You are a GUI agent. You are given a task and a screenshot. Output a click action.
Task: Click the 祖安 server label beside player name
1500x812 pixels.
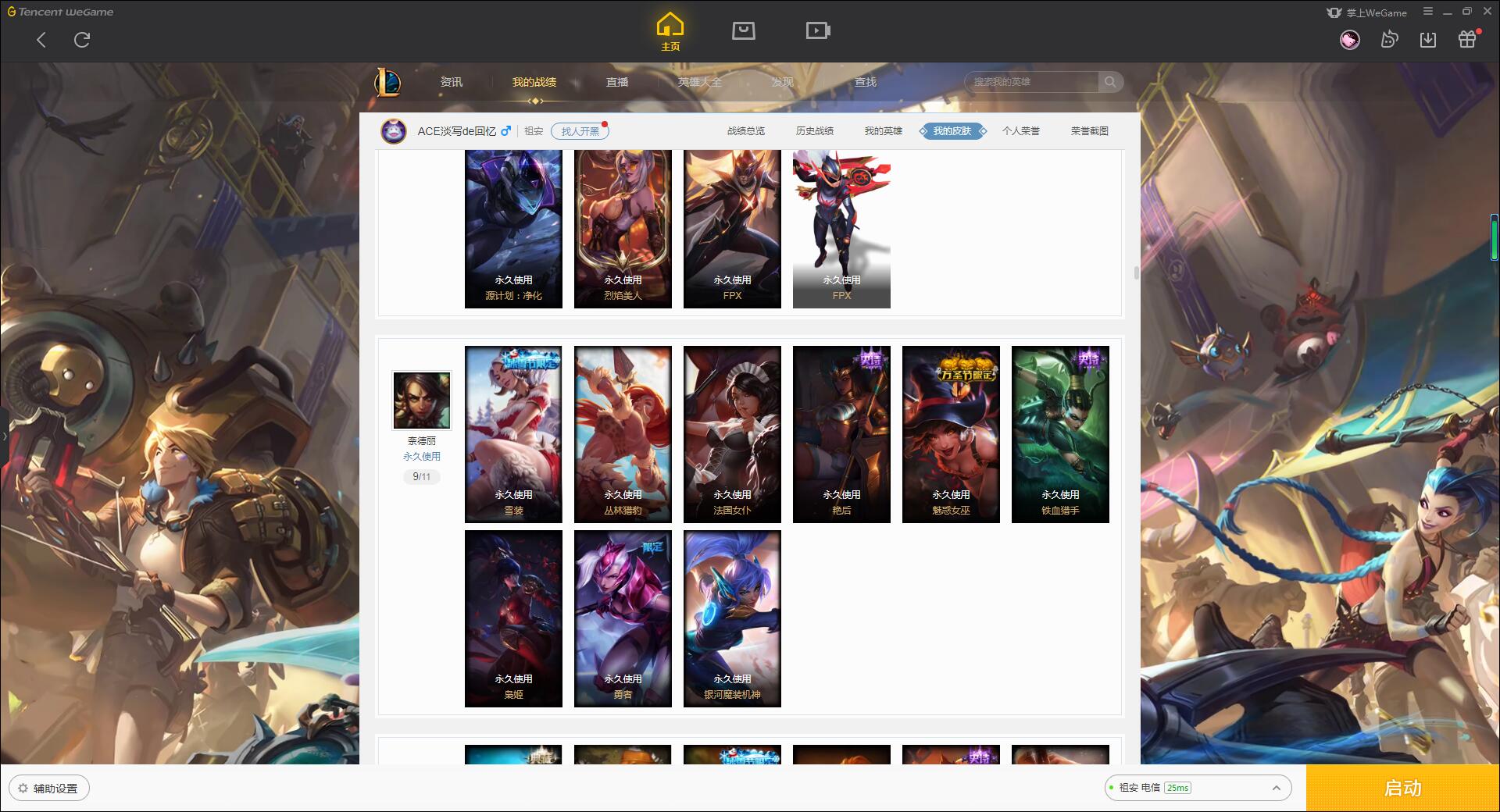point(534,131)
